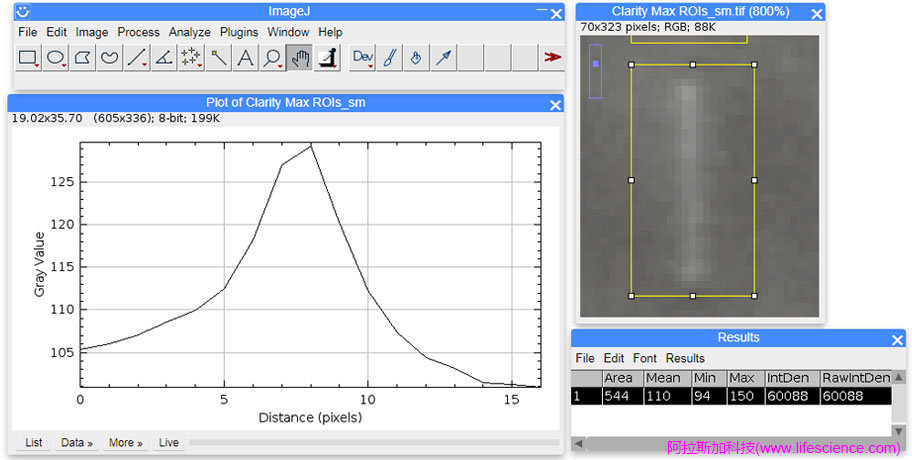Expand the Data » menu in plot
The height and width of the screenshot is (460, 912).
(76, 442)
